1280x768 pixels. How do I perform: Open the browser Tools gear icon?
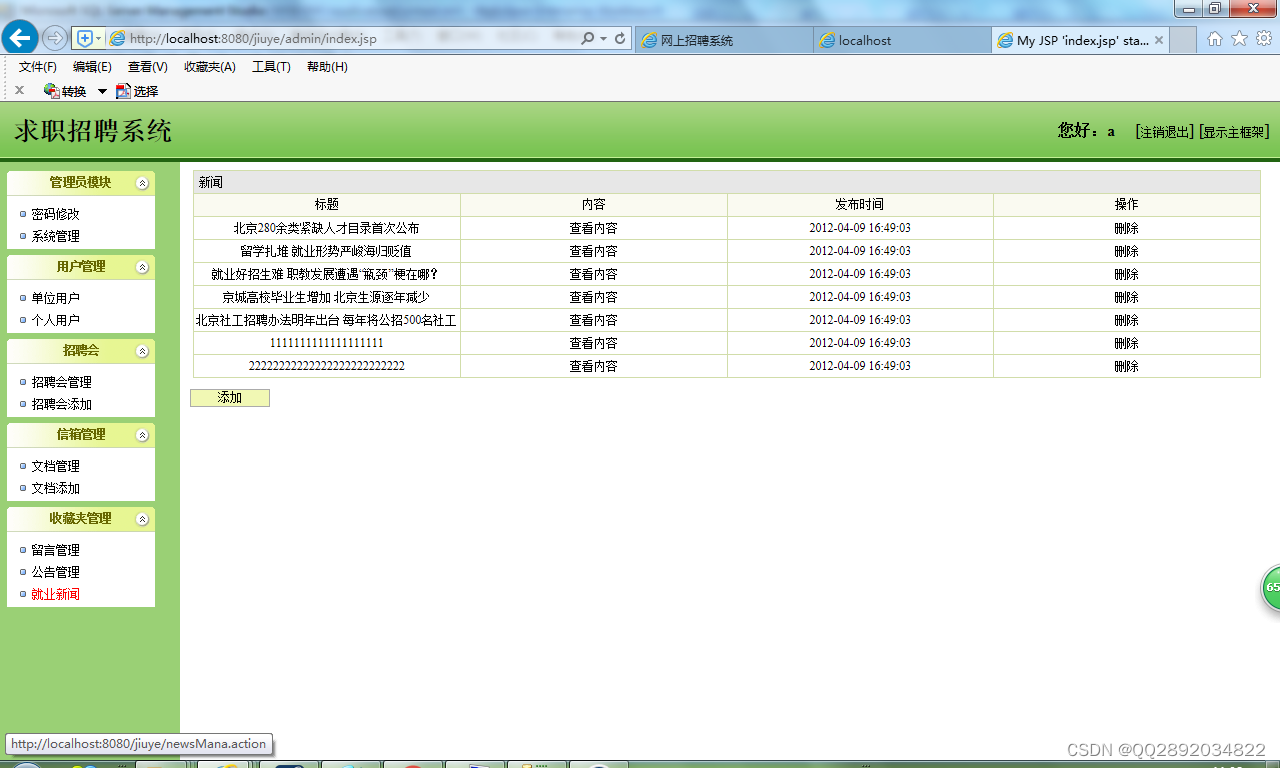pyautogui.click(x=1264, y=39)
